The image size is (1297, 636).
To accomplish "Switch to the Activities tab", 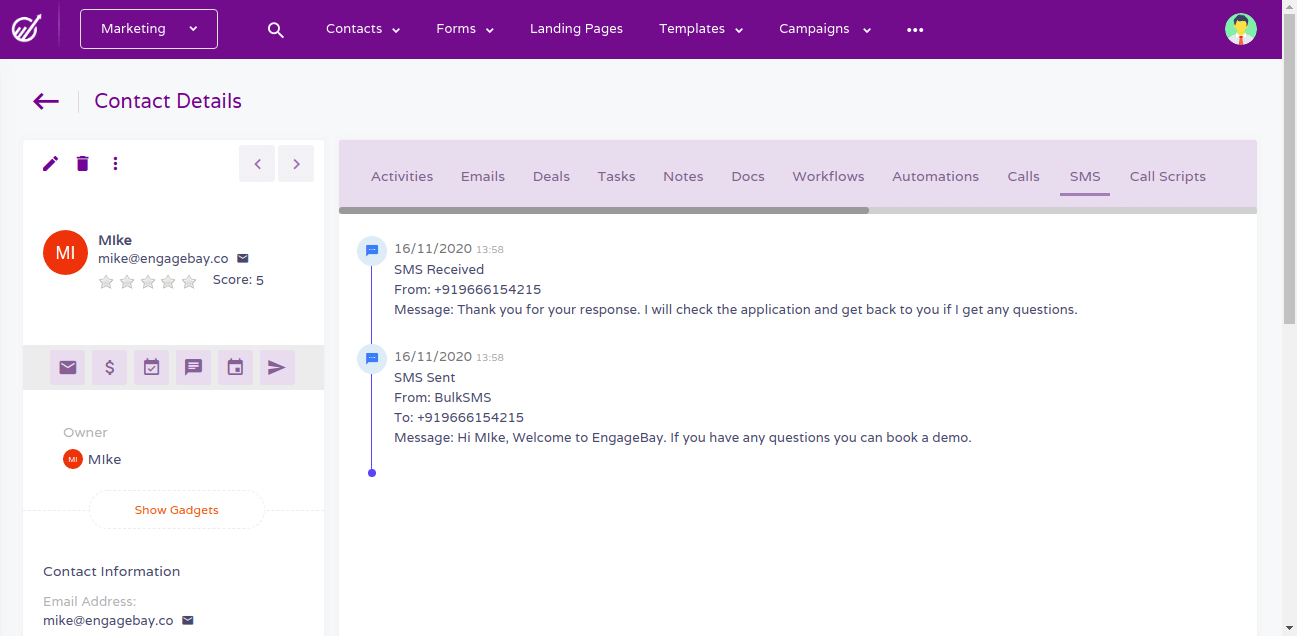I will [402, 176].
